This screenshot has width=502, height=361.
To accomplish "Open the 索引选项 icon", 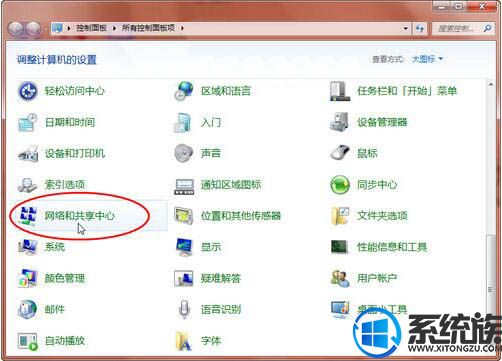I will click(x=28, y=185).
